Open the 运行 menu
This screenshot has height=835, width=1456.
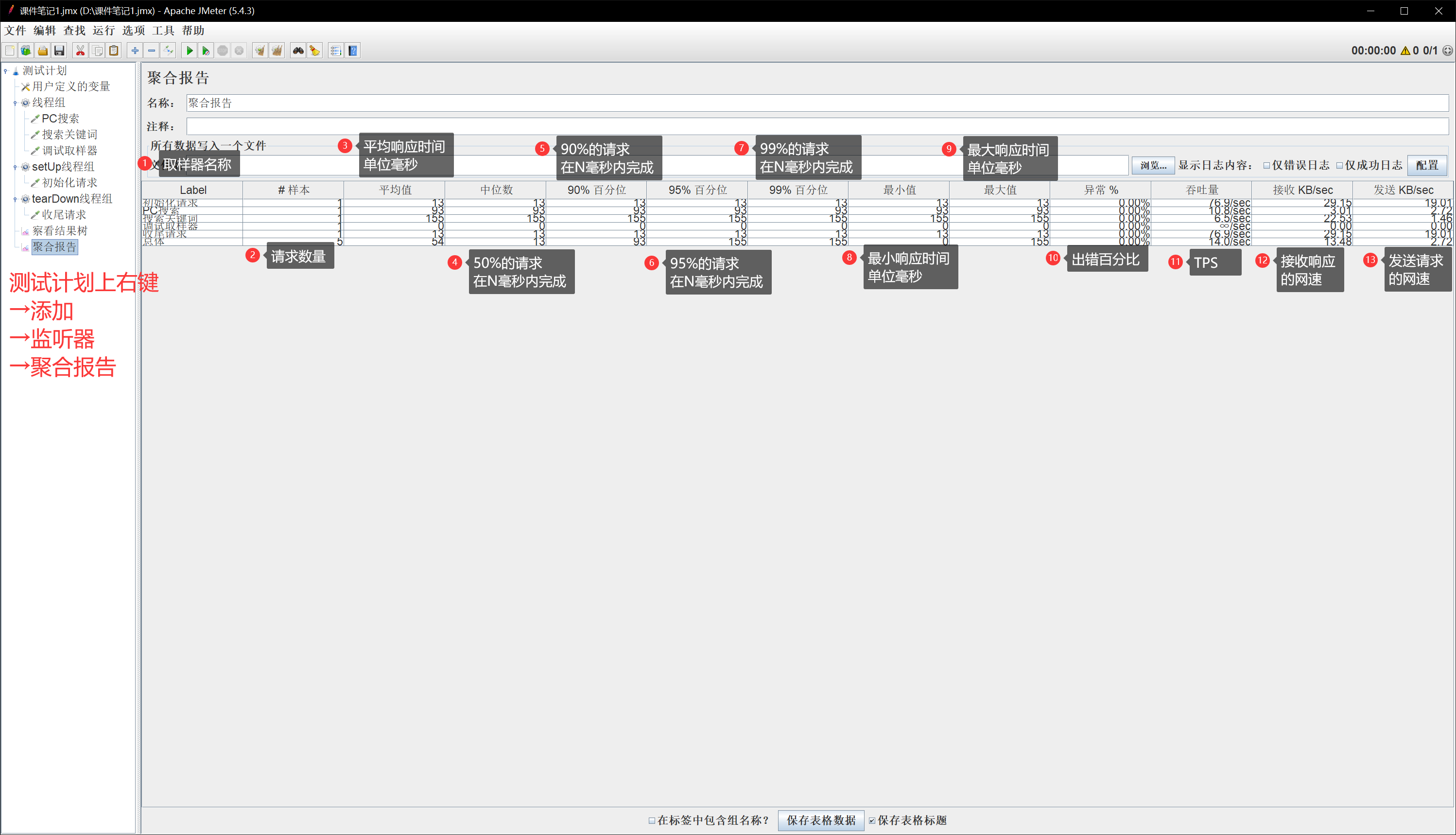[104, 31]
